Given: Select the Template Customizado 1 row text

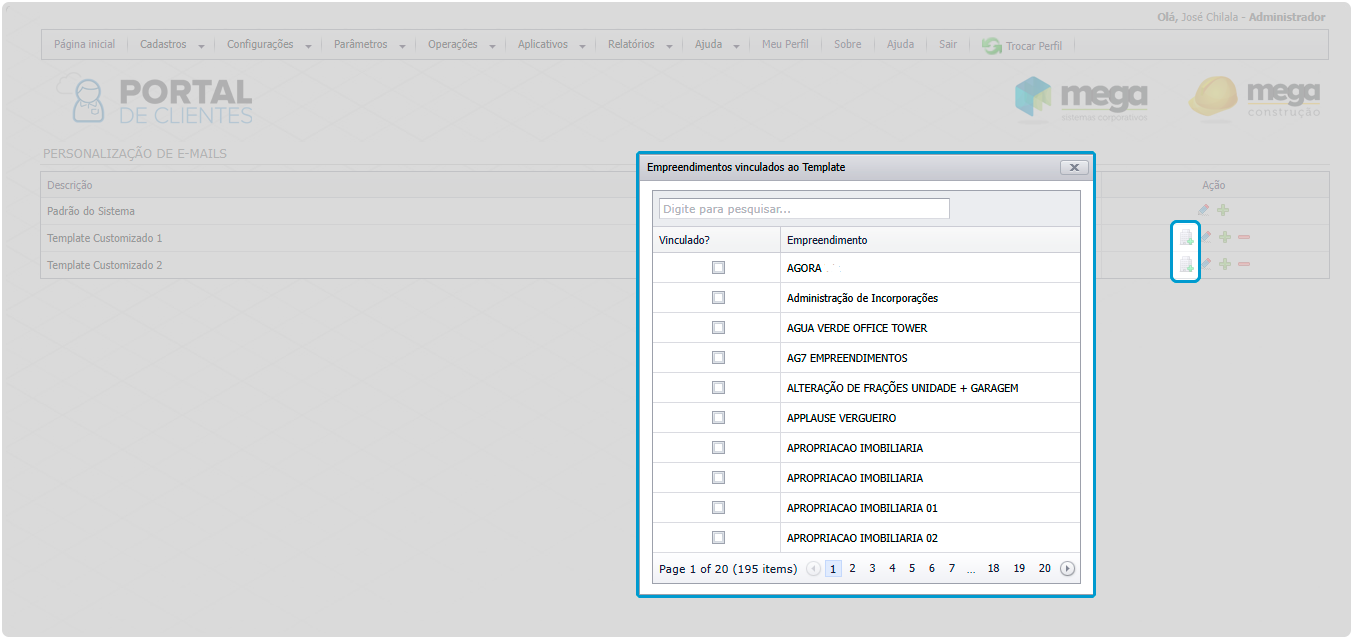Looking at the screenshot, I should pyautogui.click(x=104, y=238).
